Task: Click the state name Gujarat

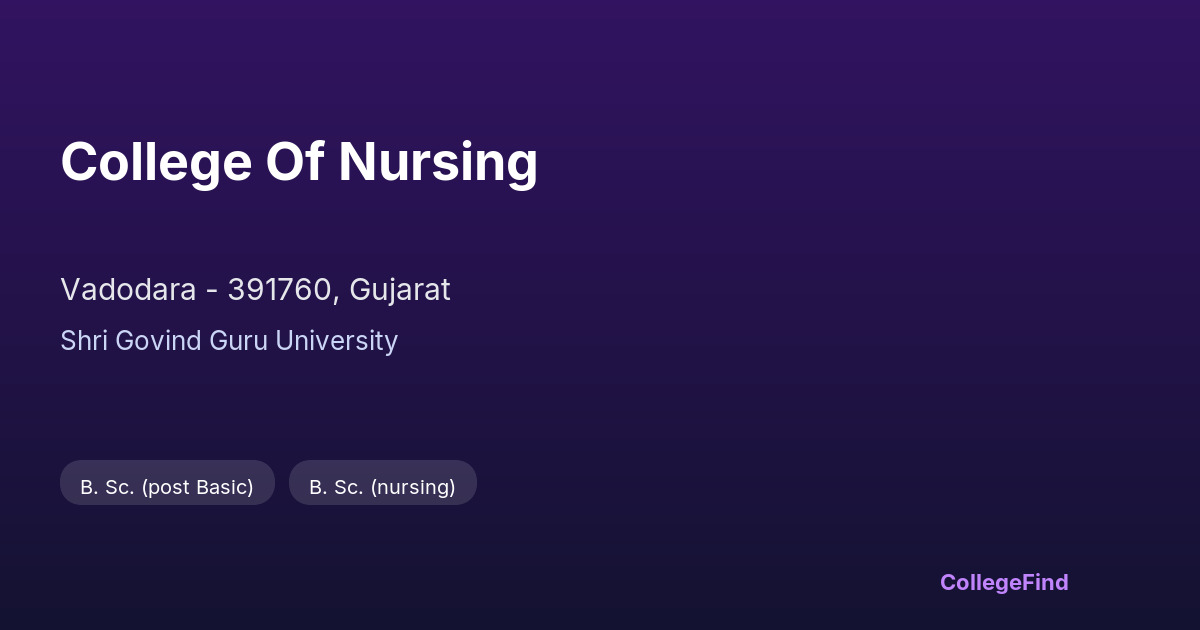Action: pos(400,290)
